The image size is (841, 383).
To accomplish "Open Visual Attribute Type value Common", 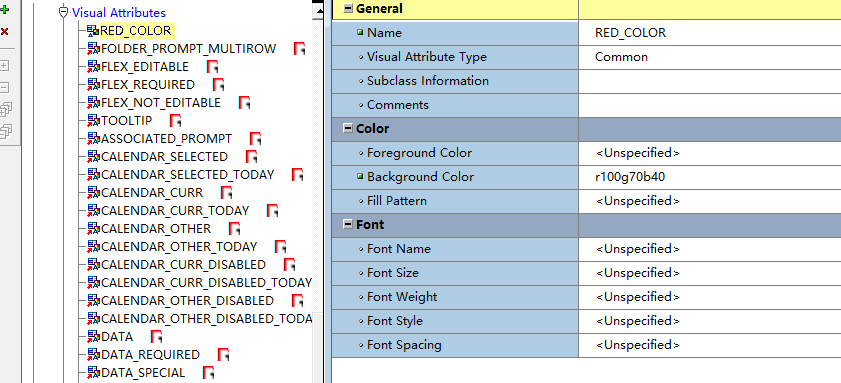I will click(x=710, y=57).
